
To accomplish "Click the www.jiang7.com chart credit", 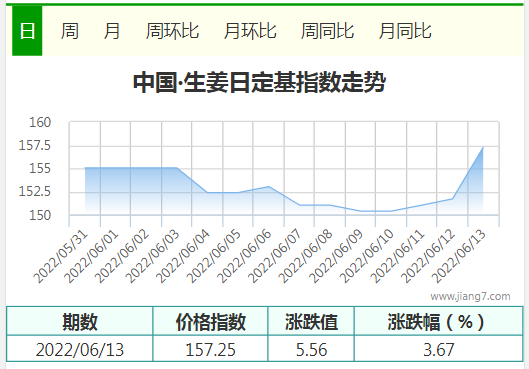I will point(470,296).
